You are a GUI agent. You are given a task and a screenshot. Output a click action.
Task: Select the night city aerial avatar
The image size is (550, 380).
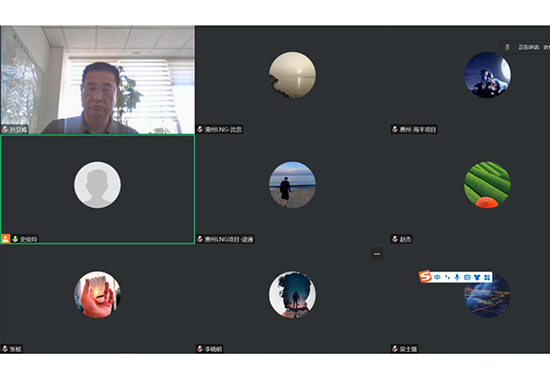point(488,296)
